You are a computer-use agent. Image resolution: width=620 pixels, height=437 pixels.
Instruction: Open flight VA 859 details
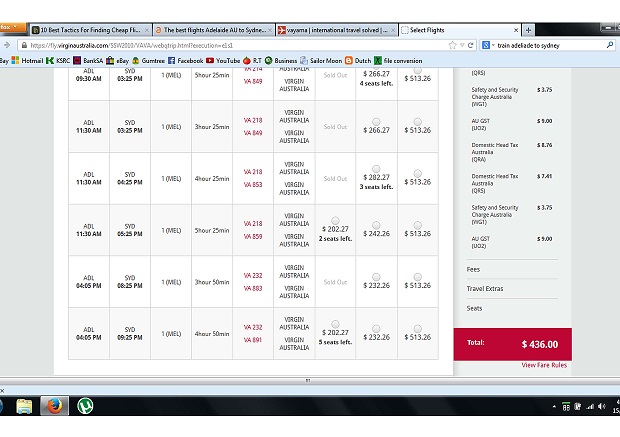point(253,236)
